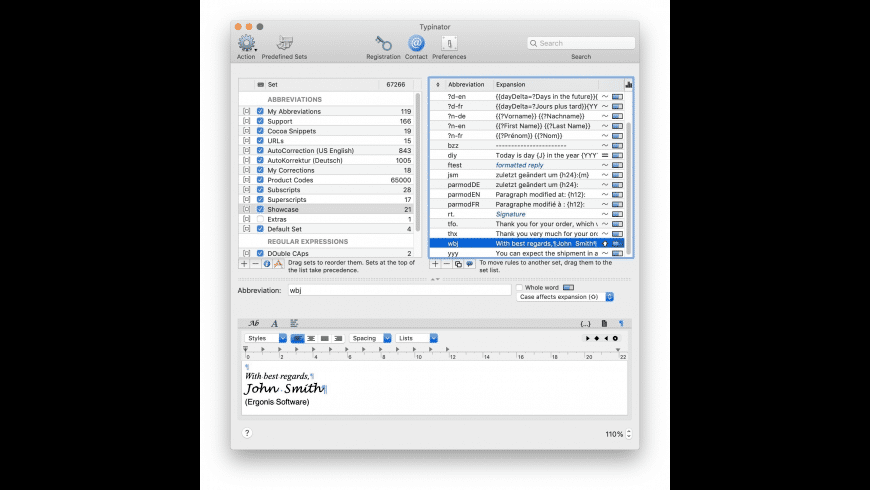Screen dimensions: 870x490
Task: Show set info via the blue info icon
Action: tap(267, 264)
